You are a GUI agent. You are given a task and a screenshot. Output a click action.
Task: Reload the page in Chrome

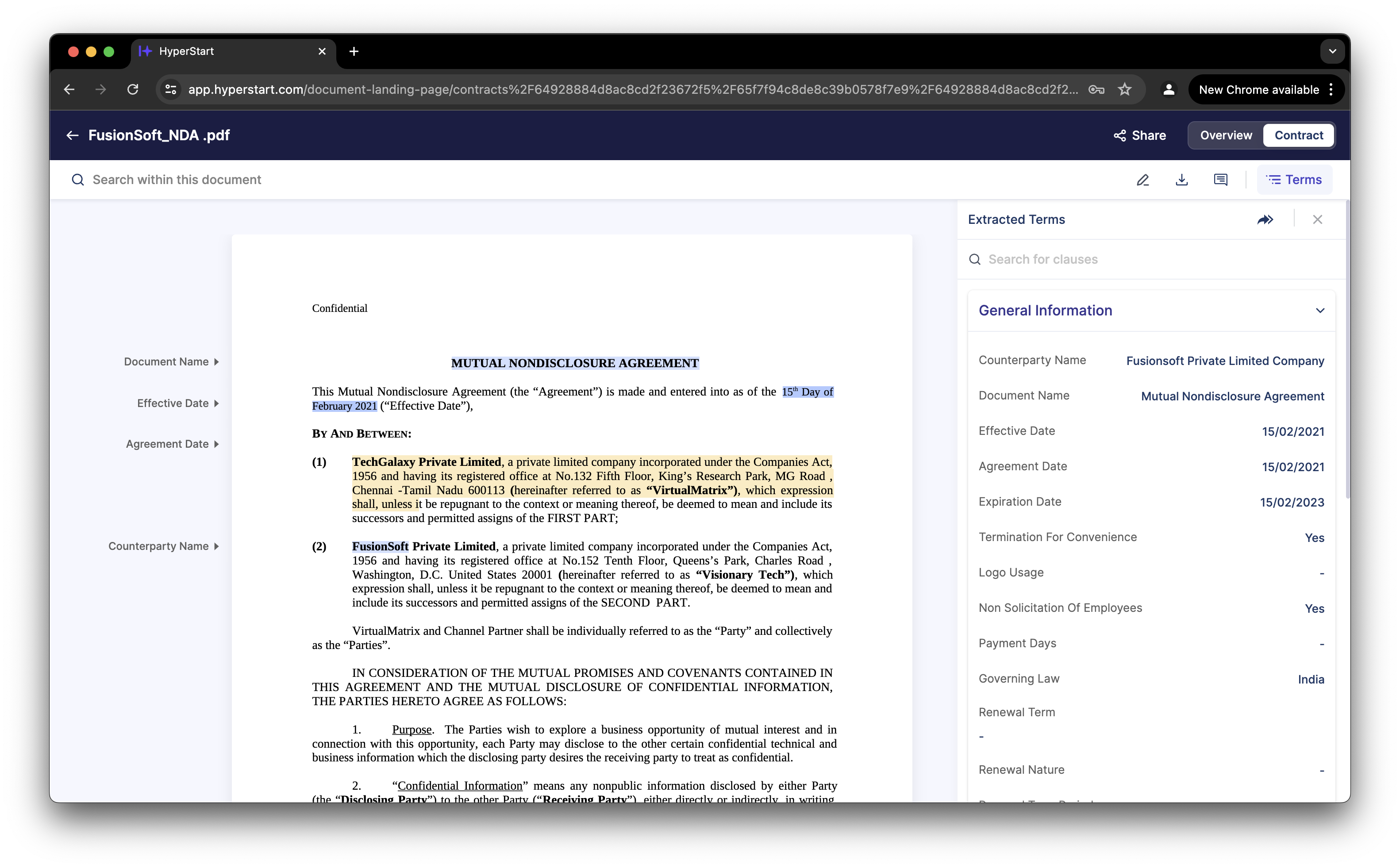(133, 89)
